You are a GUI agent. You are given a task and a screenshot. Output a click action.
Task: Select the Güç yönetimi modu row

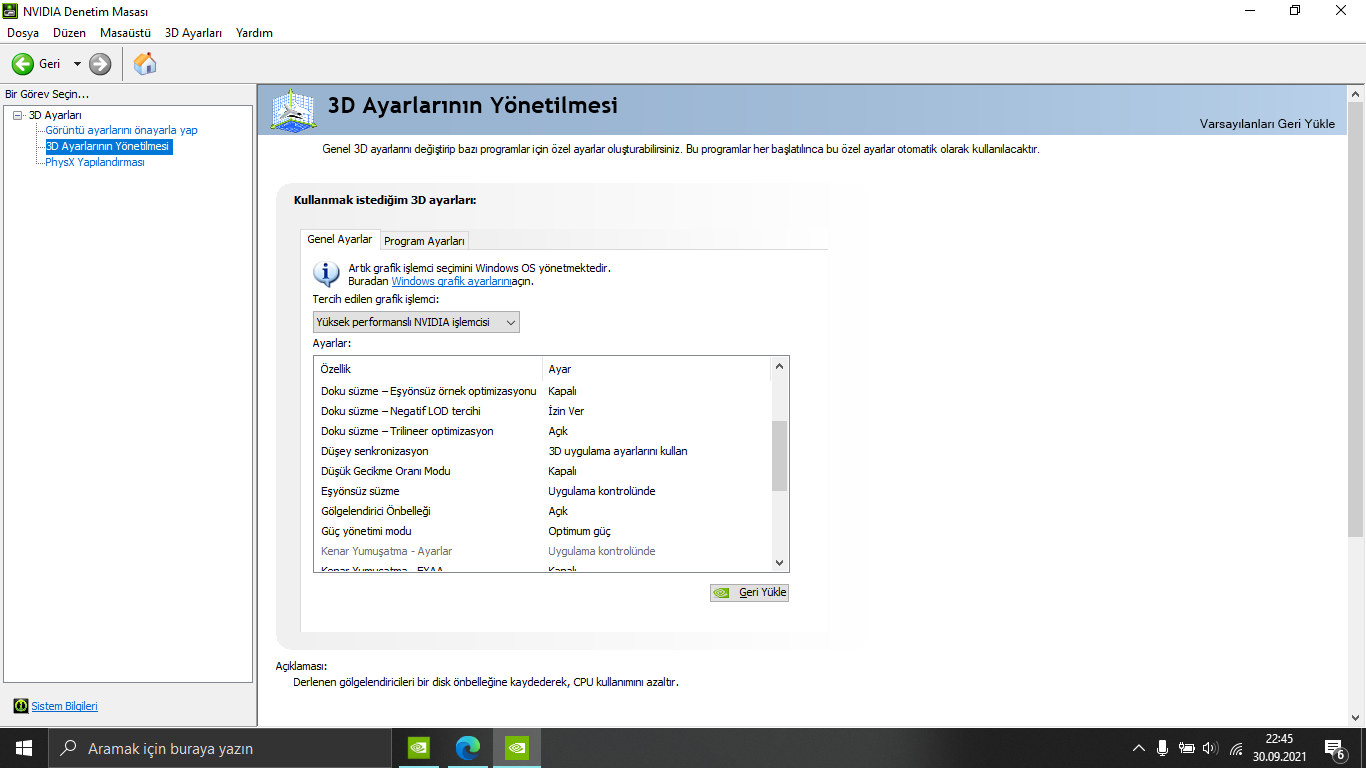(543, 531)
